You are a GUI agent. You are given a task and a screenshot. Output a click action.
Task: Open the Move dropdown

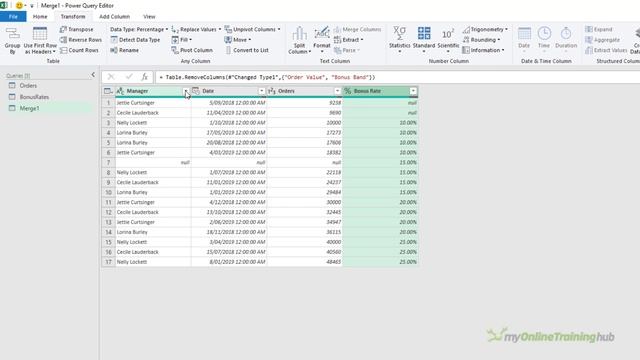[238, 40]
